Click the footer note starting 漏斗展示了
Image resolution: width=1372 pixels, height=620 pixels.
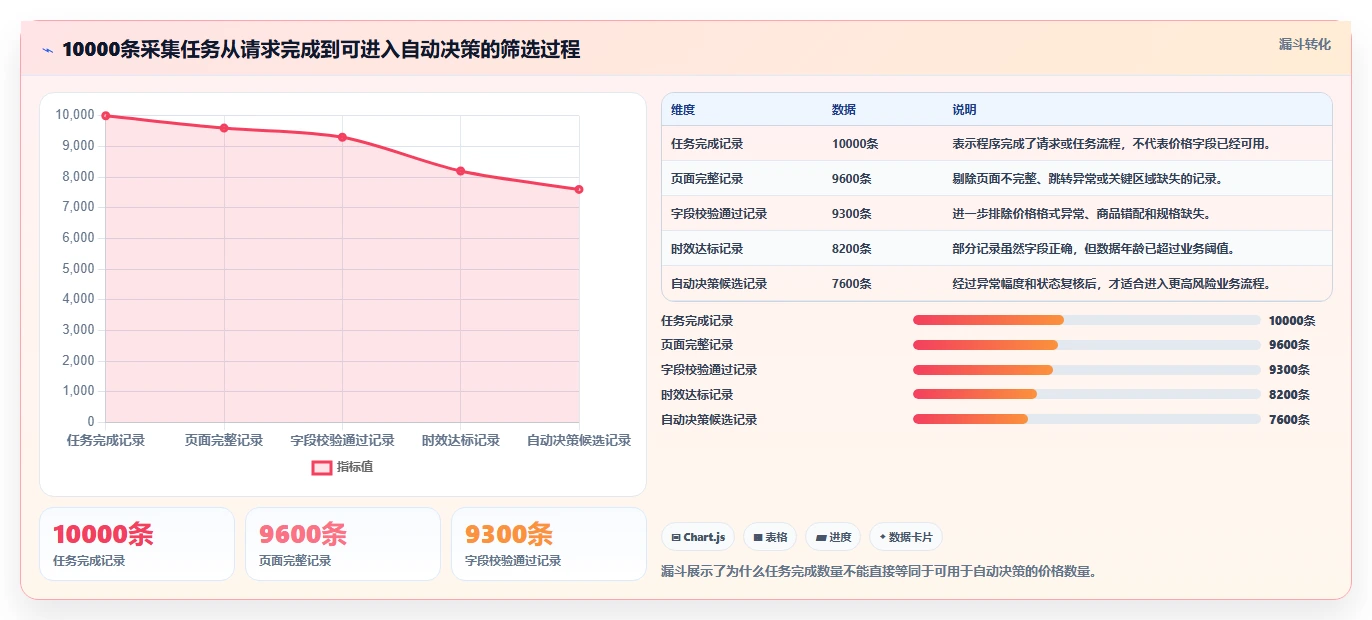tap(880, 572)
